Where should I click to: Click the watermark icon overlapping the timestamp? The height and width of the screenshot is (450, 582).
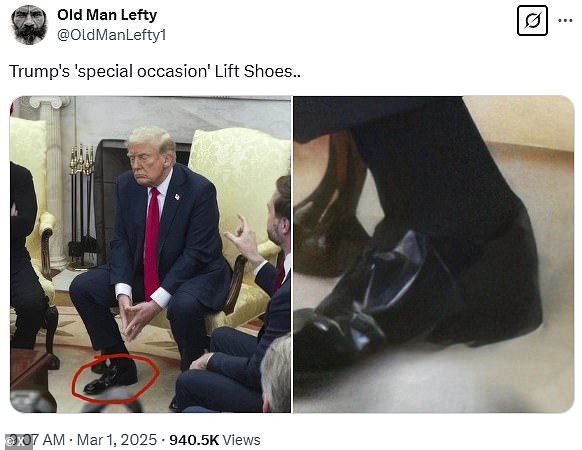click(19, 442)
